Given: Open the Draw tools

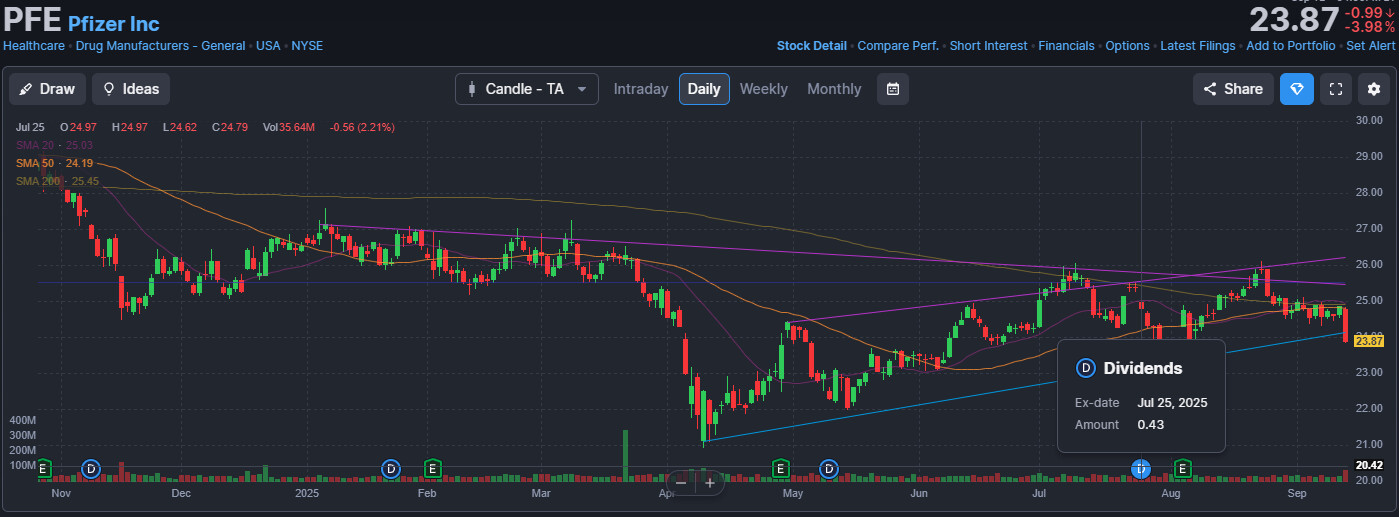Looking at the screenshot, I should click(x=48, y=89).
